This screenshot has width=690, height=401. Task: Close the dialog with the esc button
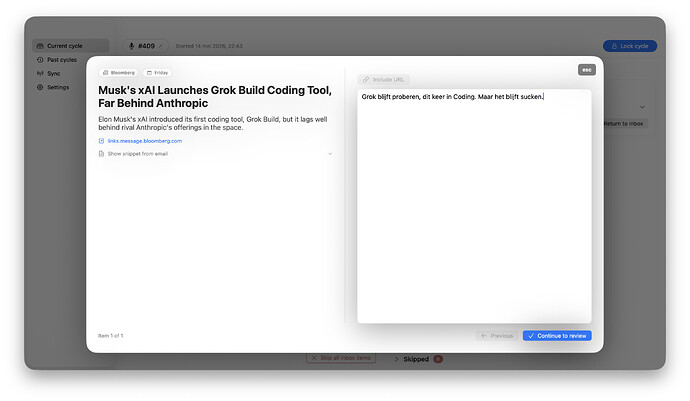coord(587,70)
